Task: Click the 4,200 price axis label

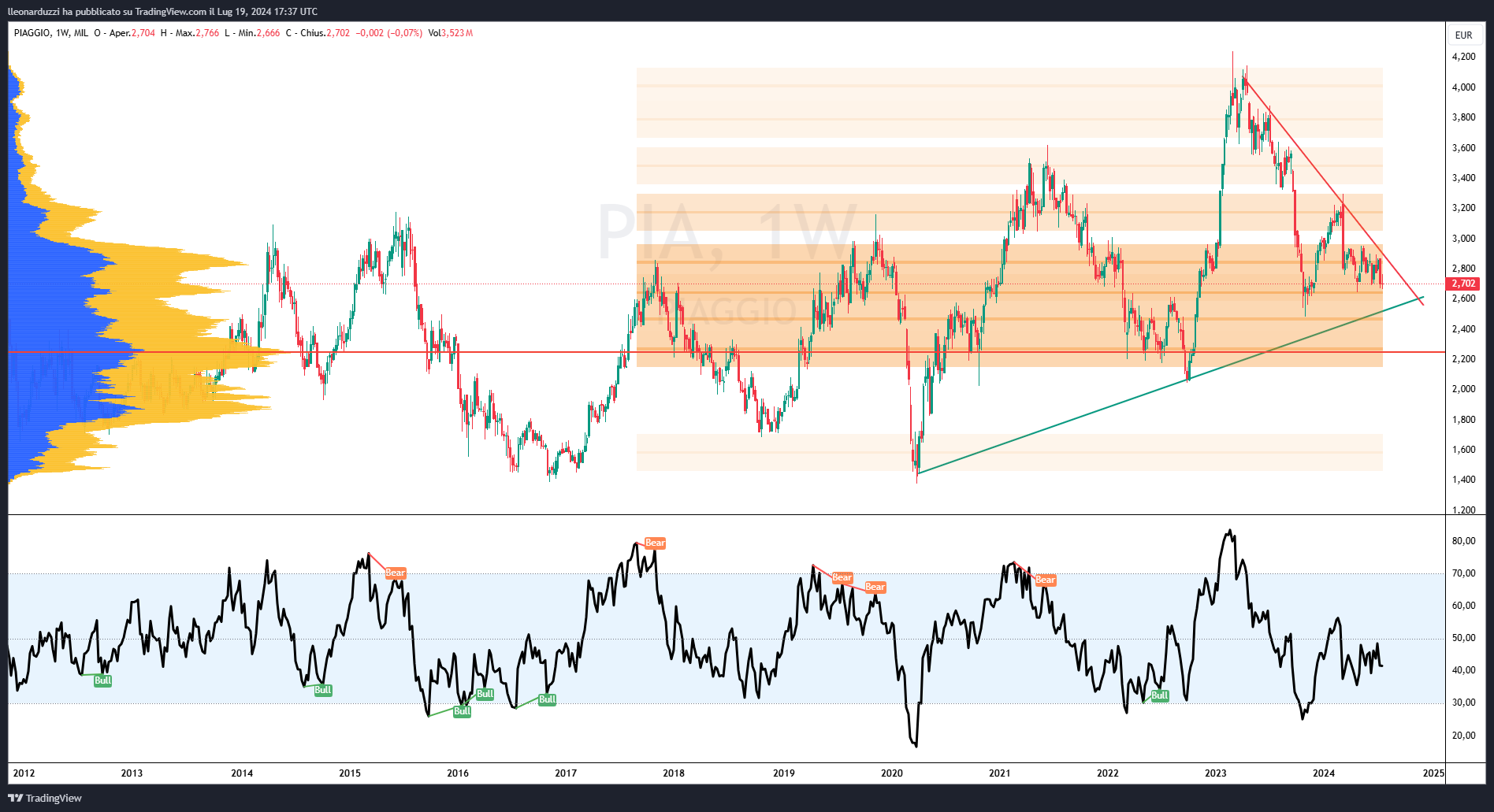Action: (x=1463, y=57)
